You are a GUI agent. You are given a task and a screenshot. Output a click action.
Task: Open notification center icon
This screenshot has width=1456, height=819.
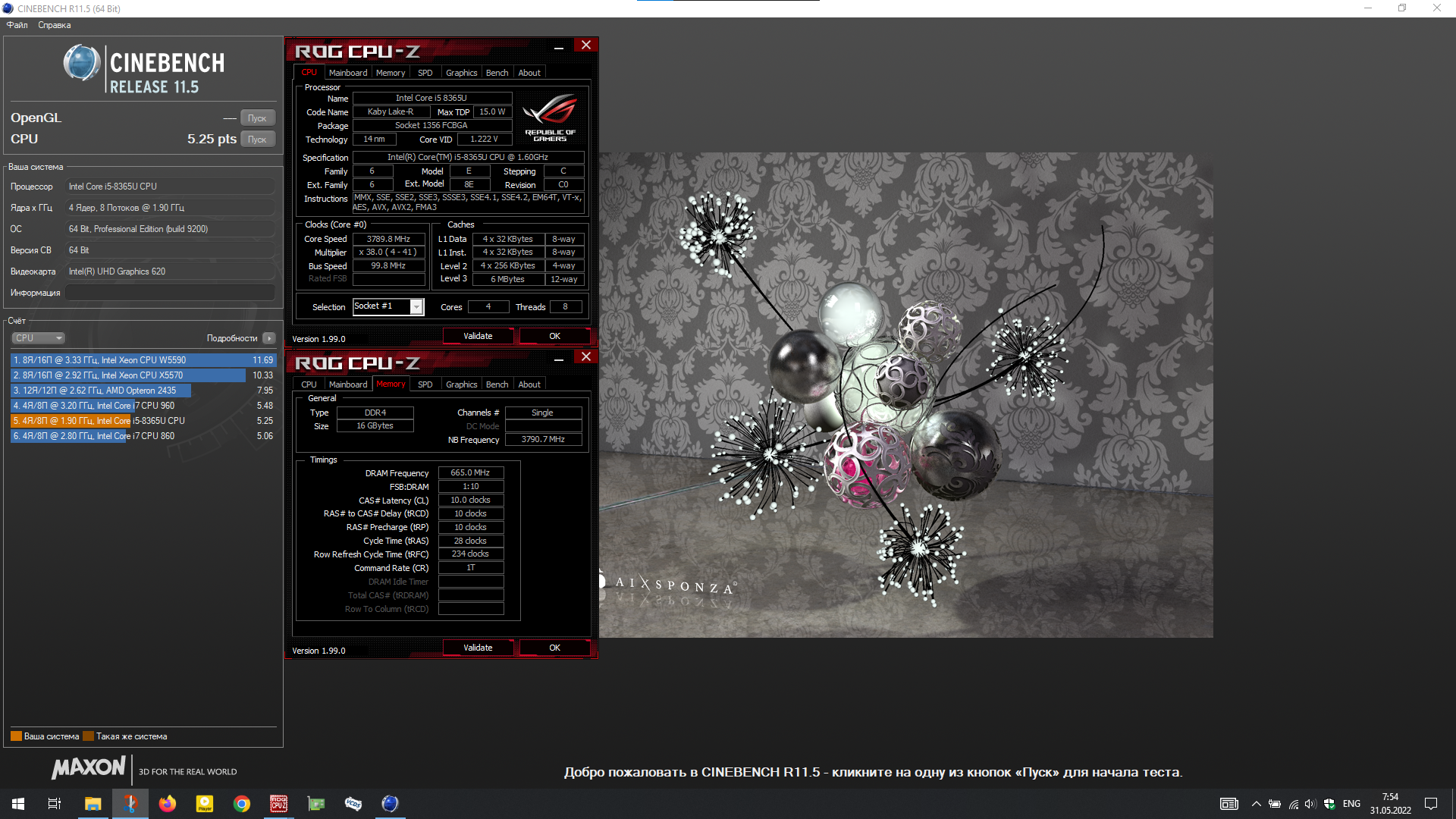(x=1431, y=804)
